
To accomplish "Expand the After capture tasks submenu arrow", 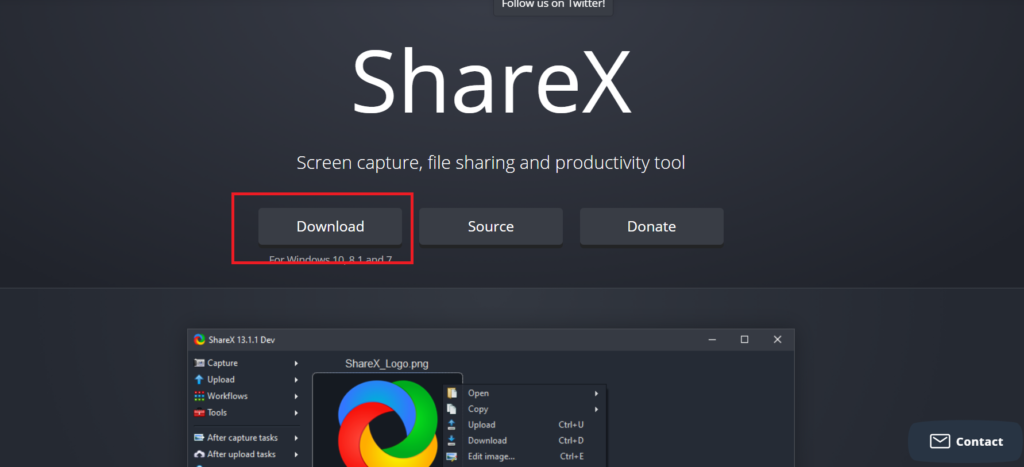I will (296, 438).
